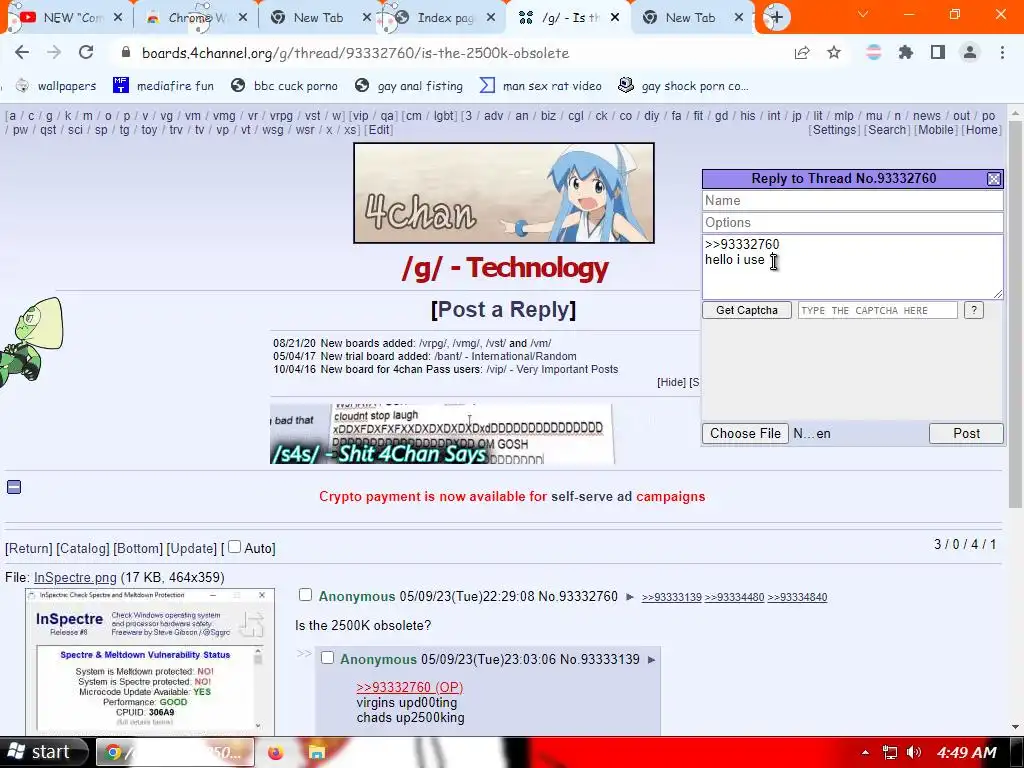Hide announcements with the [Hide] link
The image size is (1024, 768).
click(x=671, y=383)
